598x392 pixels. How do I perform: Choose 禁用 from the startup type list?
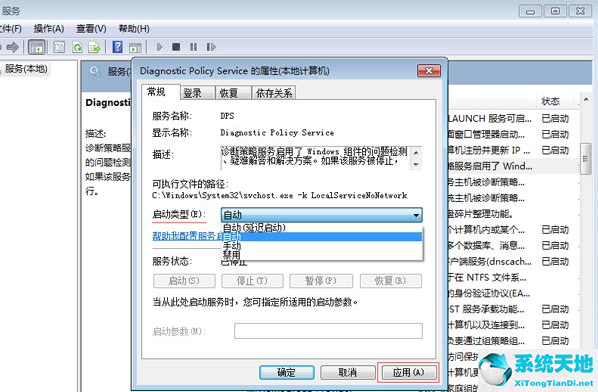[x=322, y=254]
